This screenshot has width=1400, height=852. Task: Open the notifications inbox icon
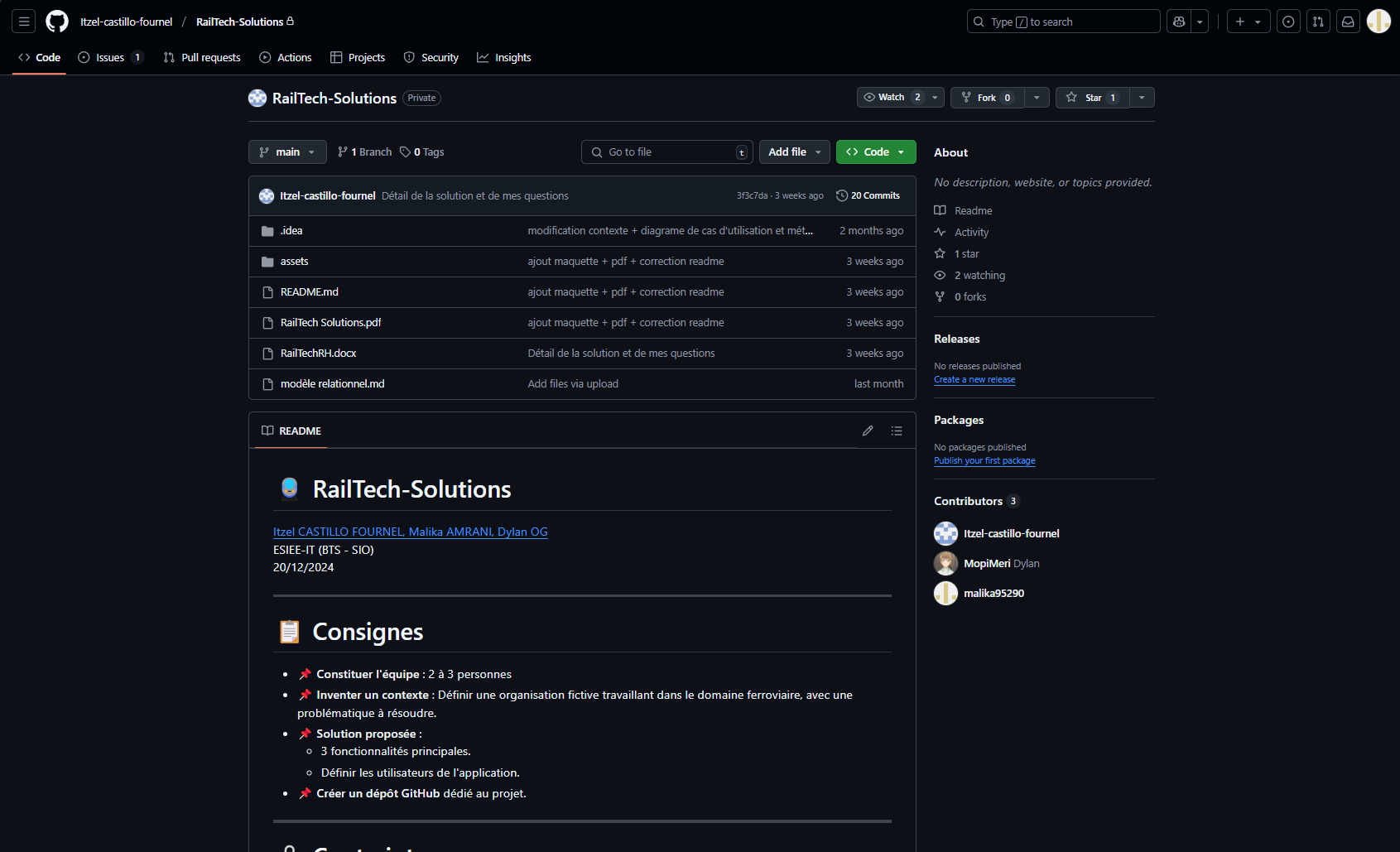tap(1348, 22)
